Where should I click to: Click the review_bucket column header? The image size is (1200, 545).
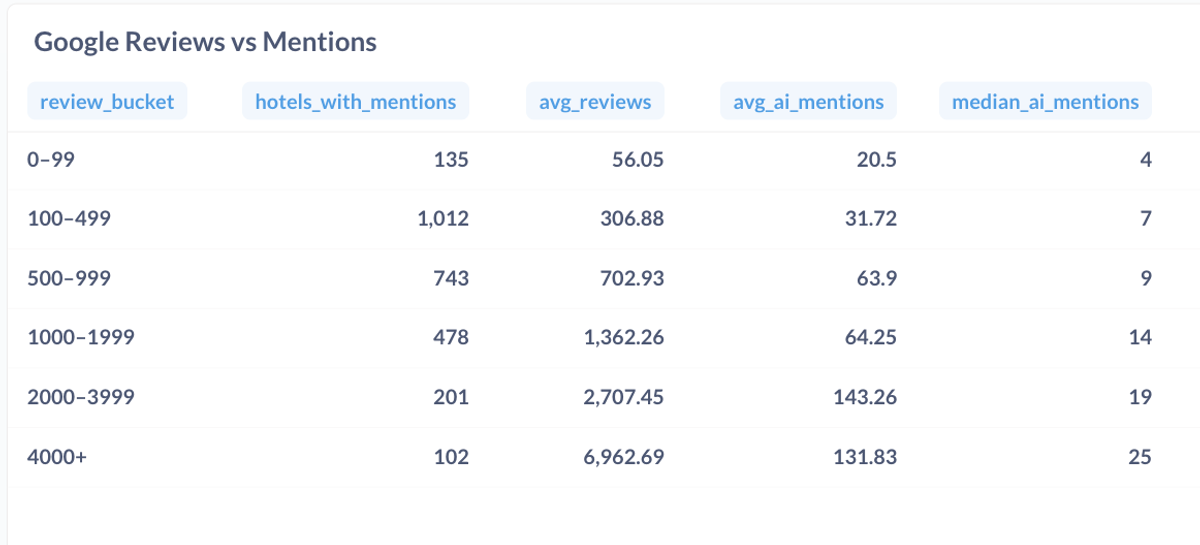point(107,101)
